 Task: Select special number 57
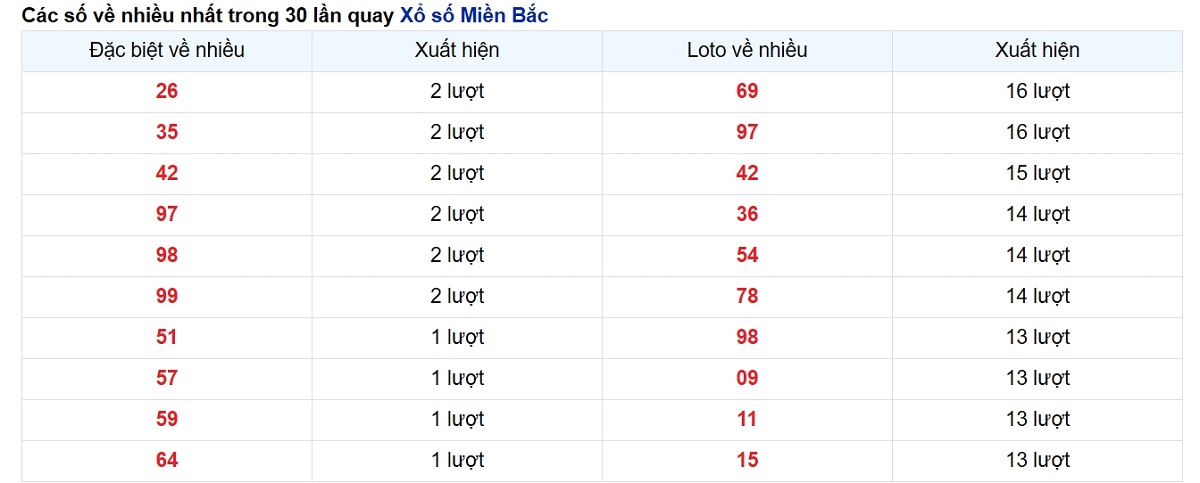point(167,378)
